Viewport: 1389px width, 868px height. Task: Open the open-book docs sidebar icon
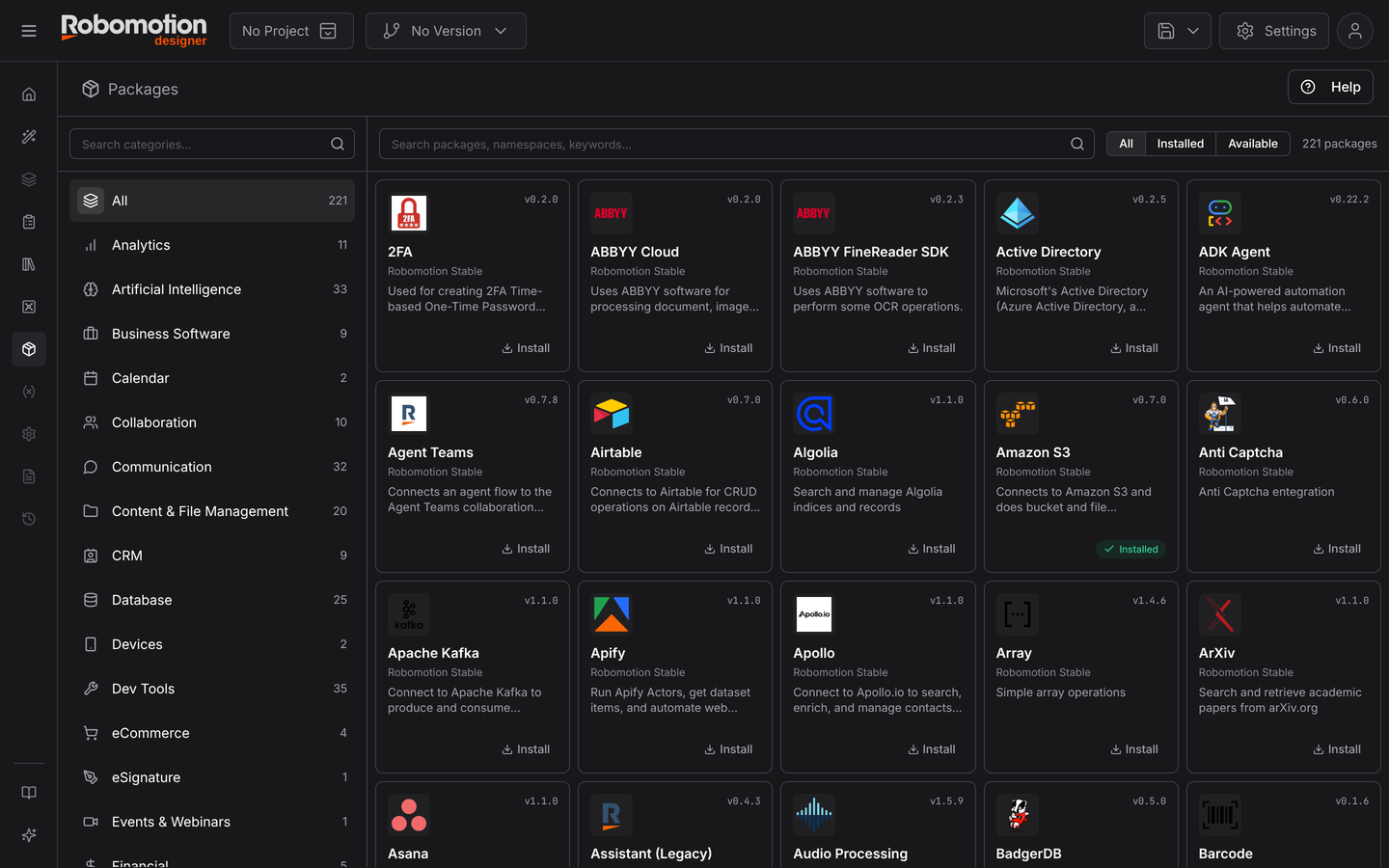[x=29, y=793]
